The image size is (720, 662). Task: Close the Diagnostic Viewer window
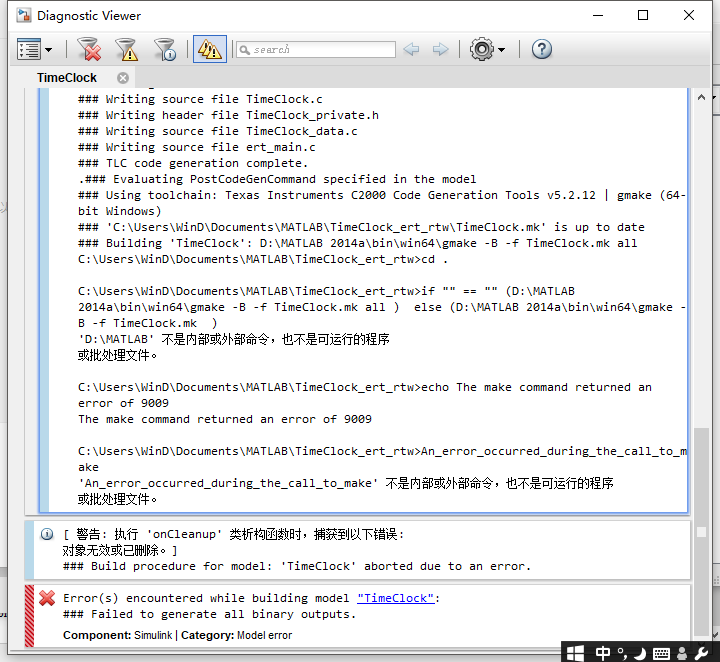[x=689, y=15]
